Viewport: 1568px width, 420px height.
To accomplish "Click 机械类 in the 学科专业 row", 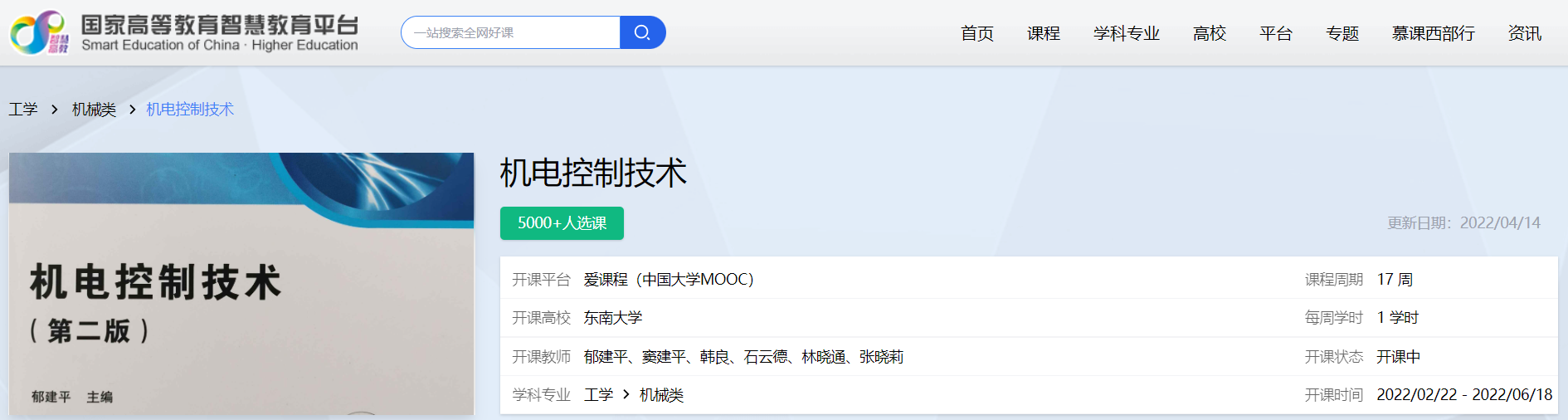I will [x=661, y=395].
